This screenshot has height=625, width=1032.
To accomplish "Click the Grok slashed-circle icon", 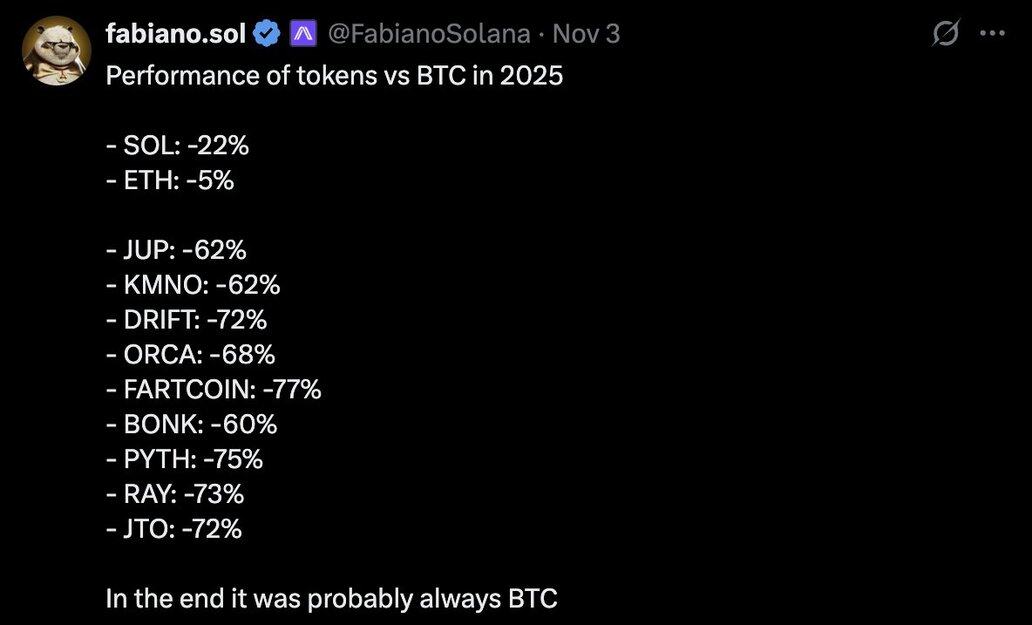I will coord(945,34).
